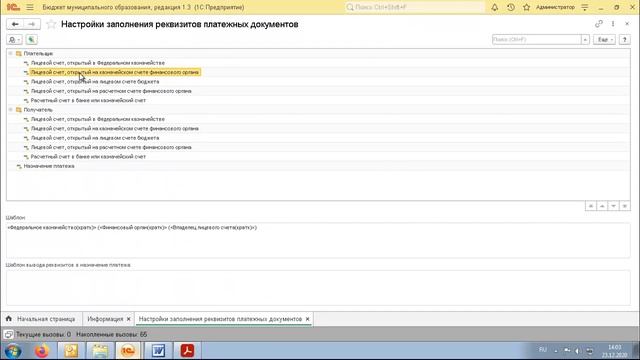Click the status bar calls window icon

coord(8,334)
